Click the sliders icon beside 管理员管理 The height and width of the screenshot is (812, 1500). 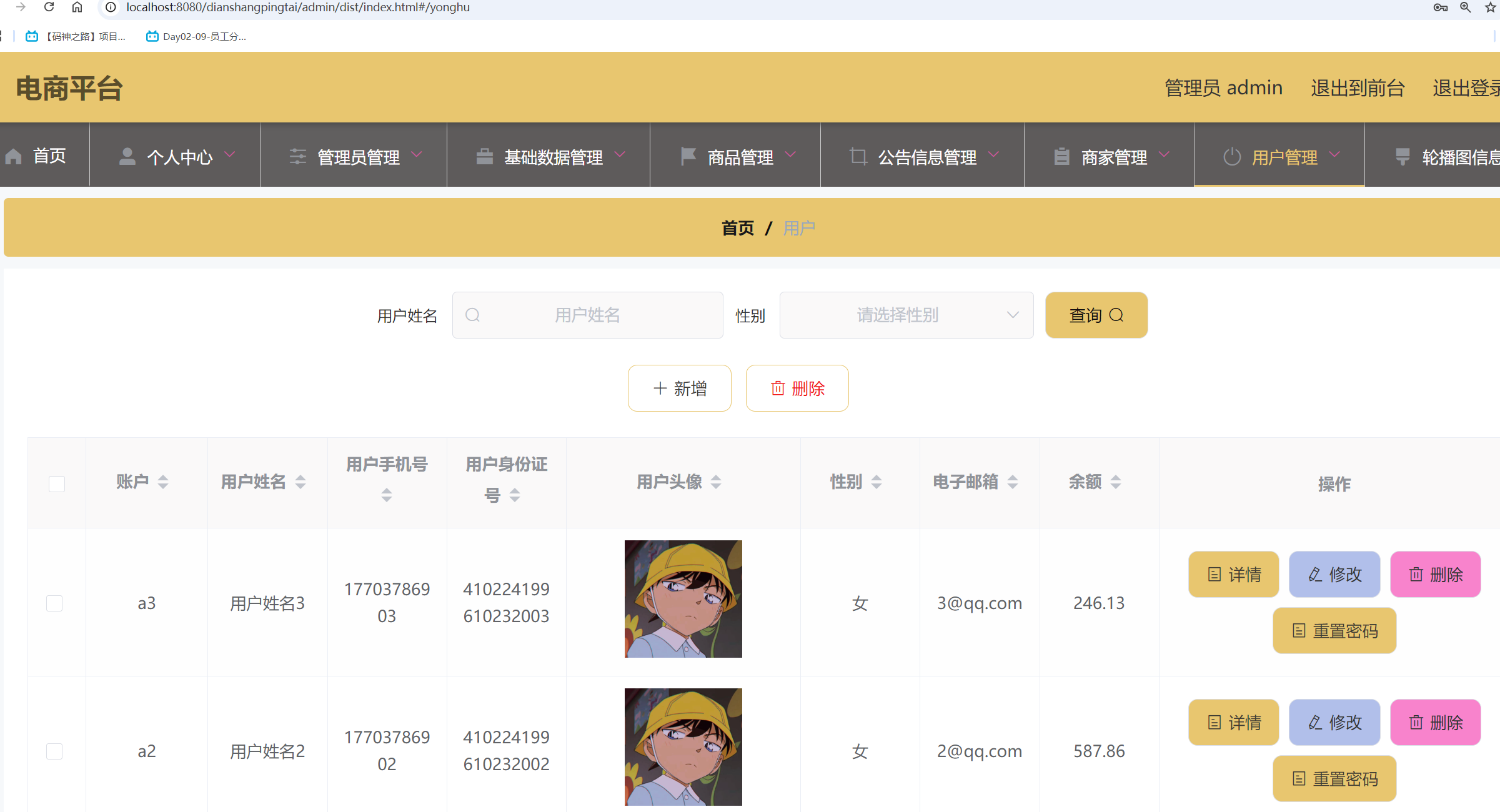[297, 156]
